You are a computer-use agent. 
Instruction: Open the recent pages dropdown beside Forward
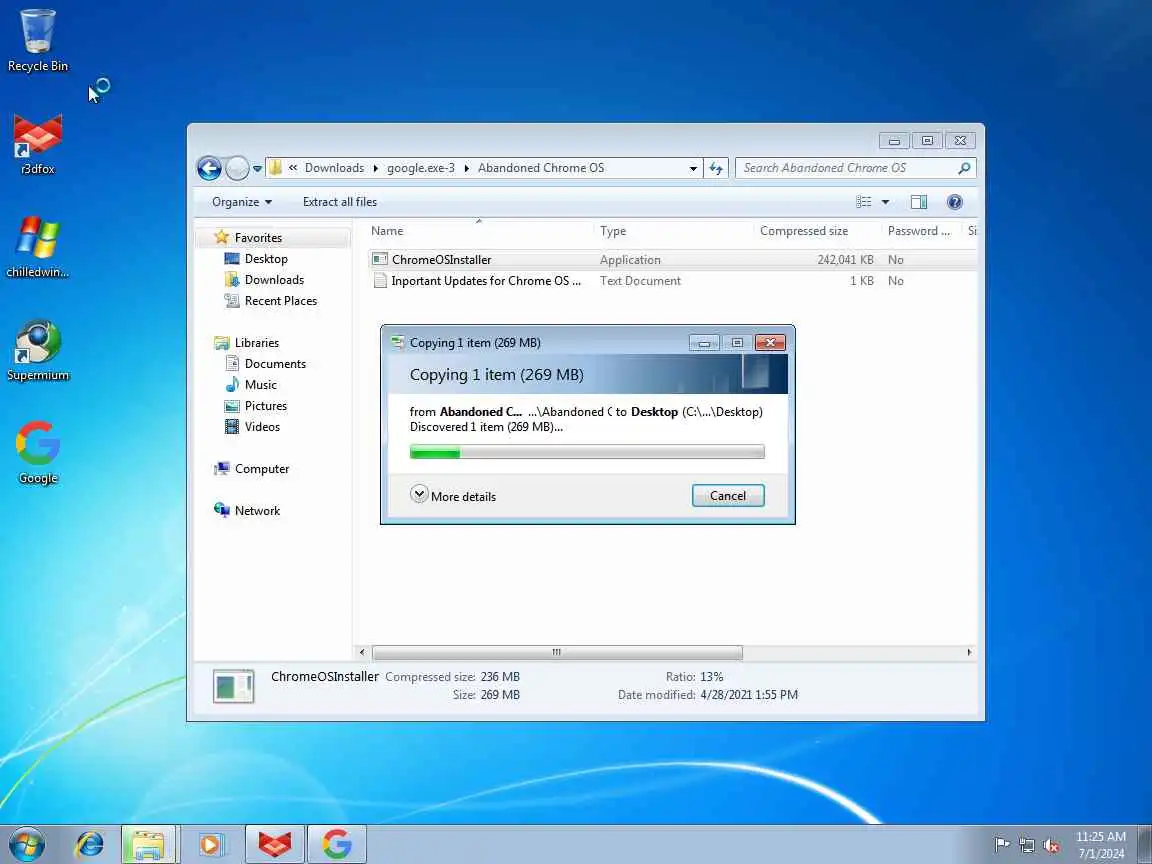pos(257,169)
